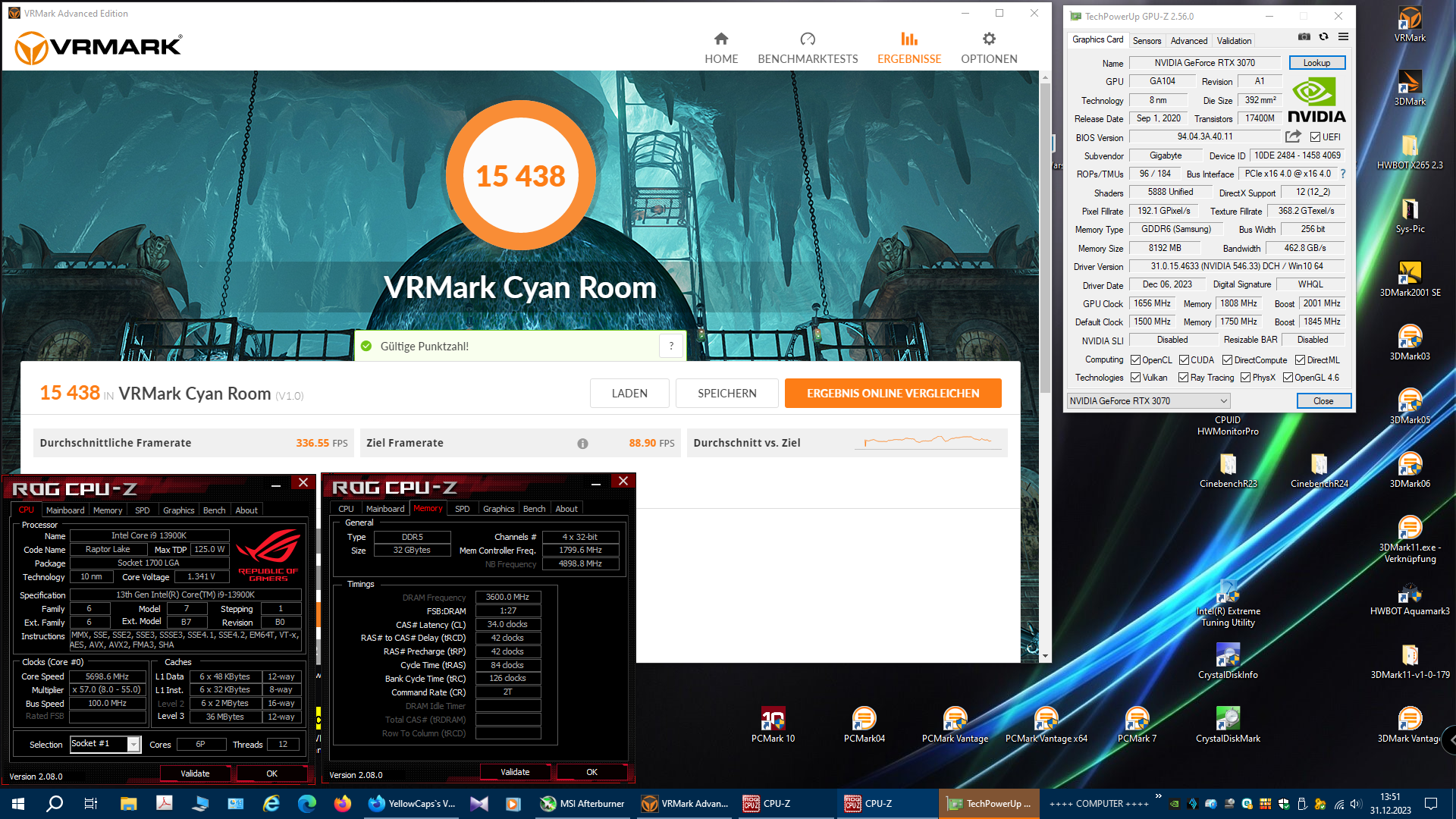Click the SPEICHERN button
The image size is (1456, 819).
click(x=726, y=393)
